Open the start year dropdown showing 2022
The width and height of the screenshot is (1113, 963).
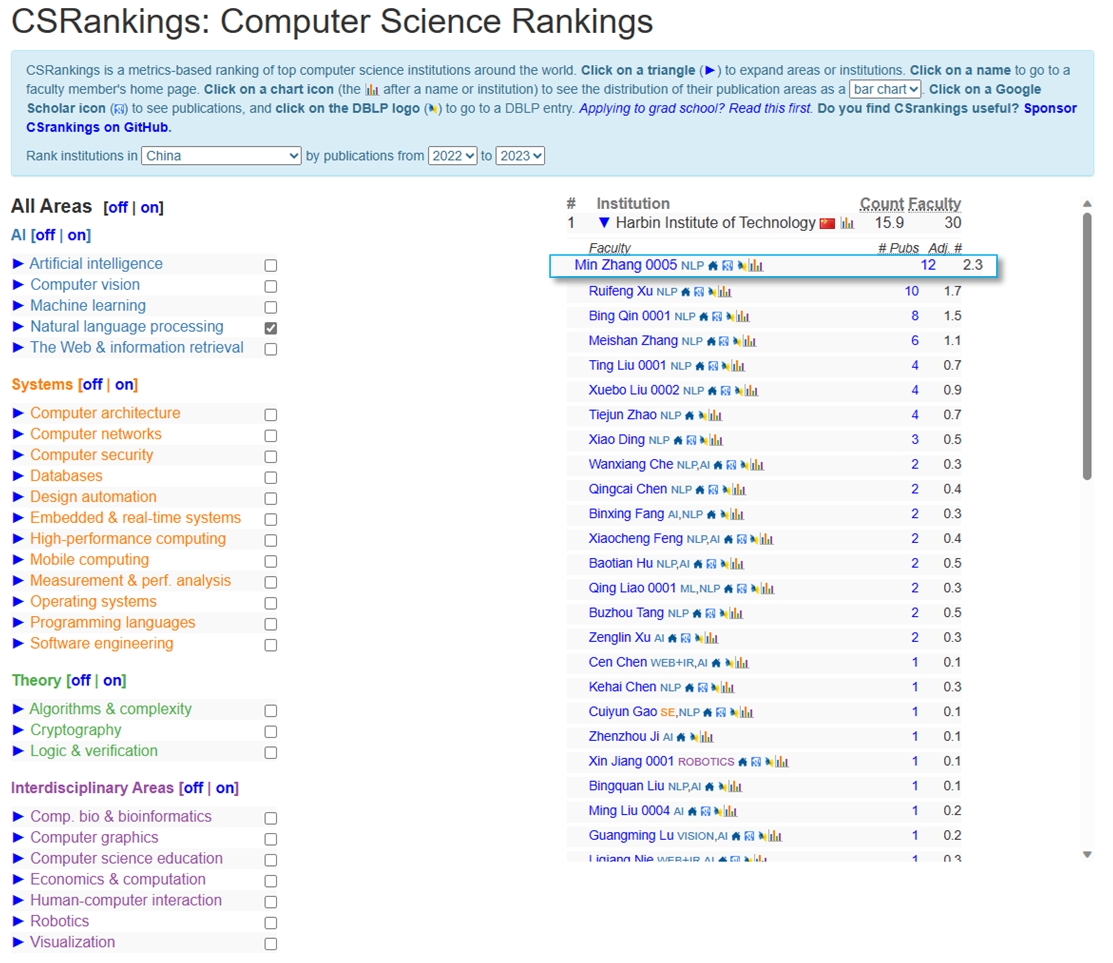[452, 156]
